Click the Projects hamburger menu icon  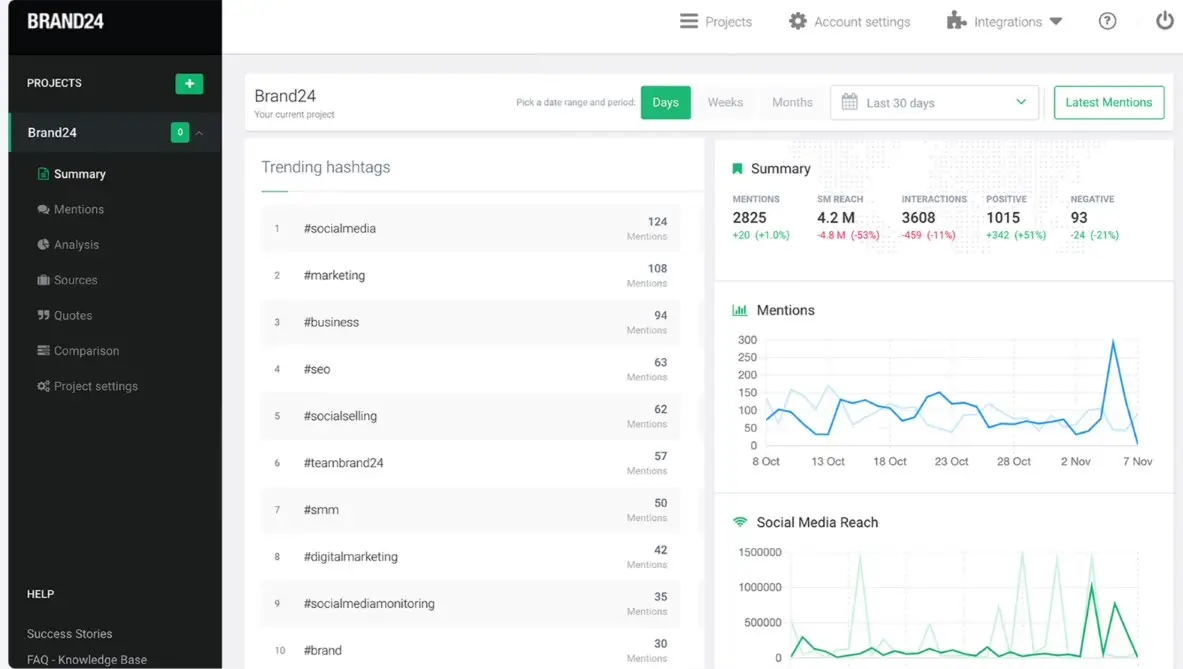point(689,21)
